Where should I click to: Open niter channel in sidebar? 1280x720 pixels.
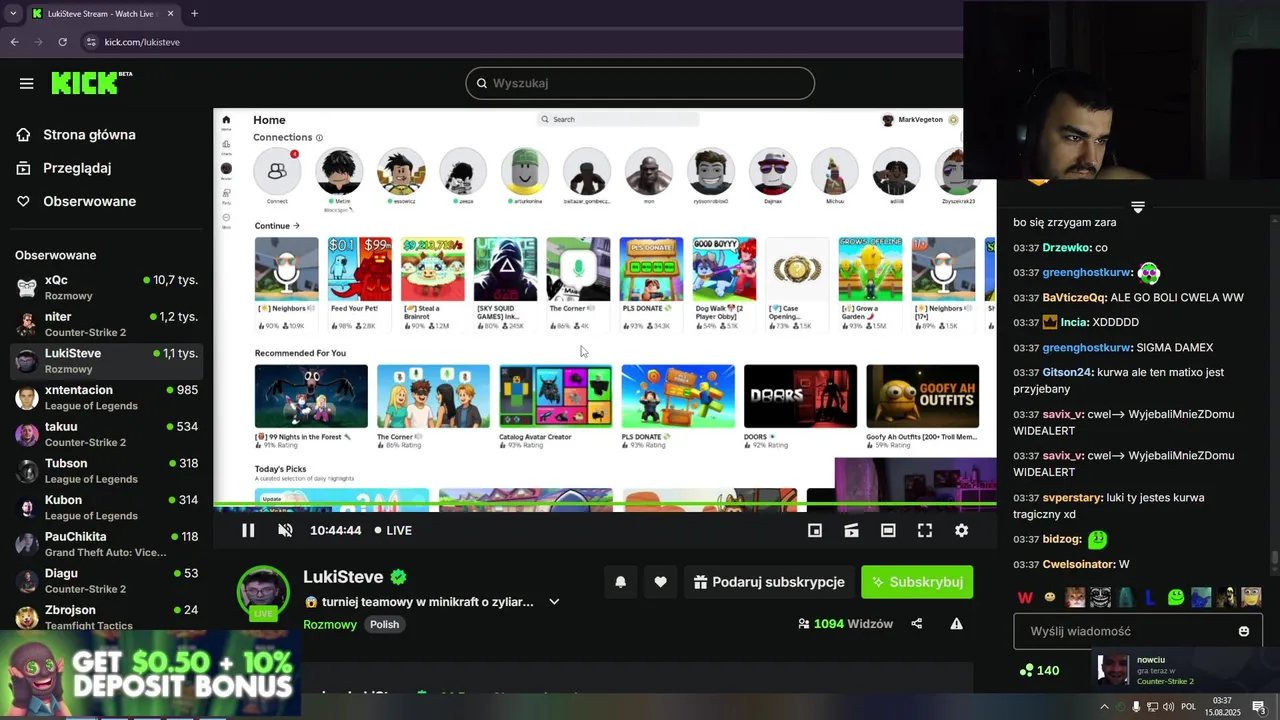(x=107, y=324)
